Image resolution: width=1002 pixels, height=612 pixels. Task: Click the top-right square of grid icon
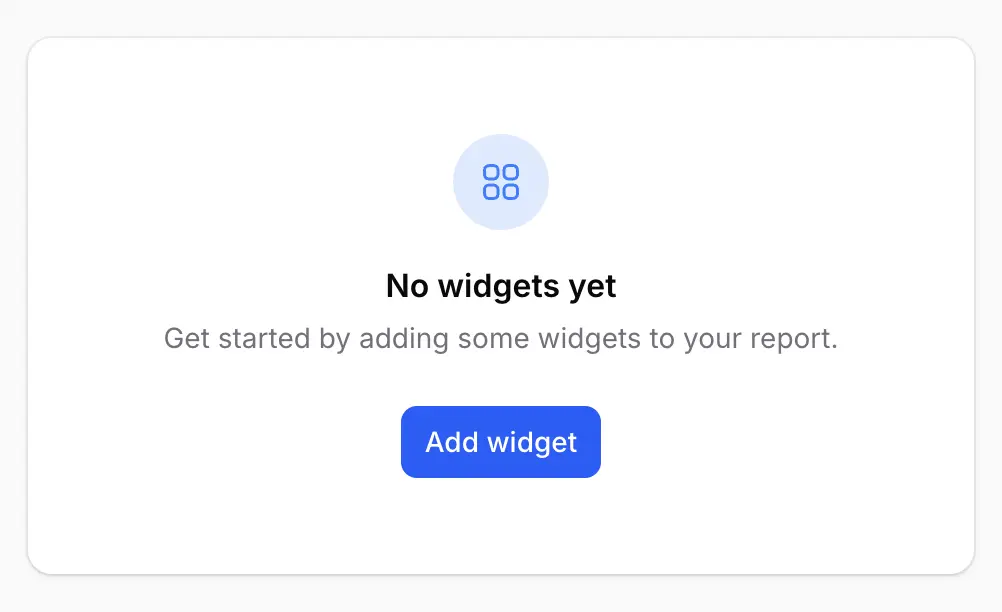510,173
